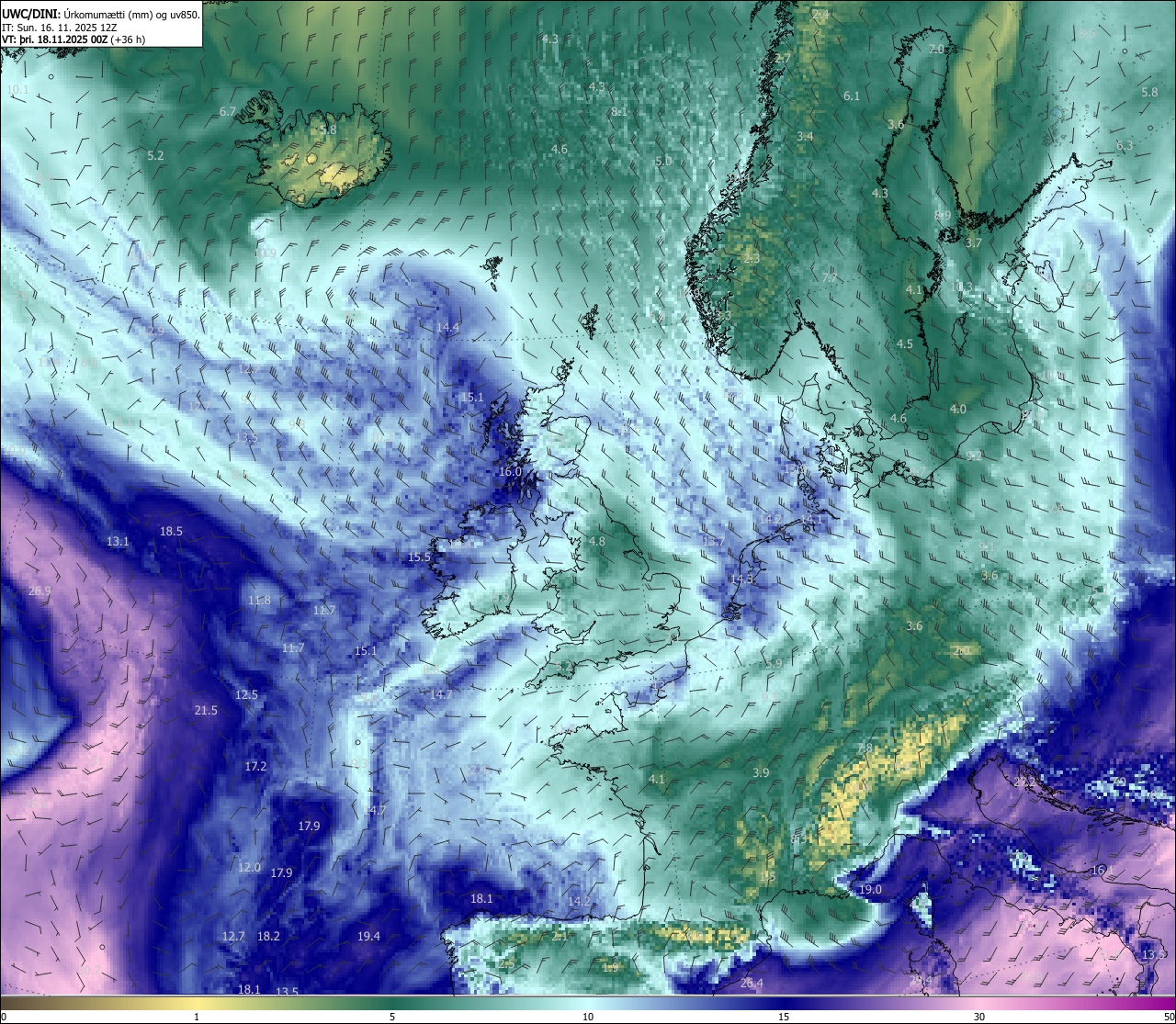
Task: Click the '15.5' value west of Ireland
Action: [419, 557]
